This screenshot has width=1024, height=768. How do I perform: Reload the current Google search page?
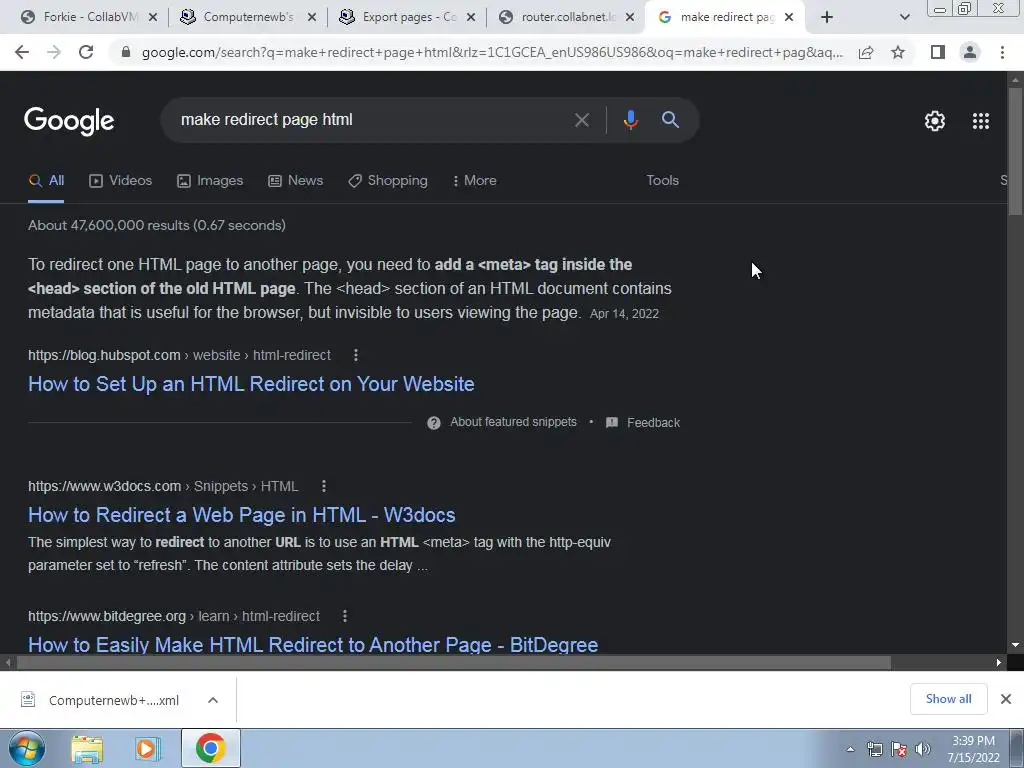coord(86,52)
